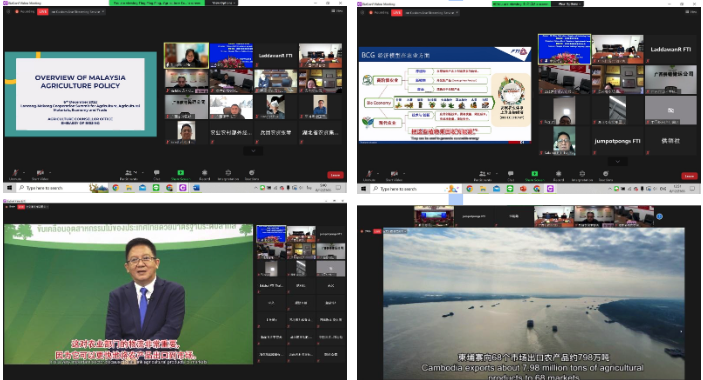The image size is (703, 380).
Task: Start Video in the BCG slide meeting
Action: tap(394, 175)
